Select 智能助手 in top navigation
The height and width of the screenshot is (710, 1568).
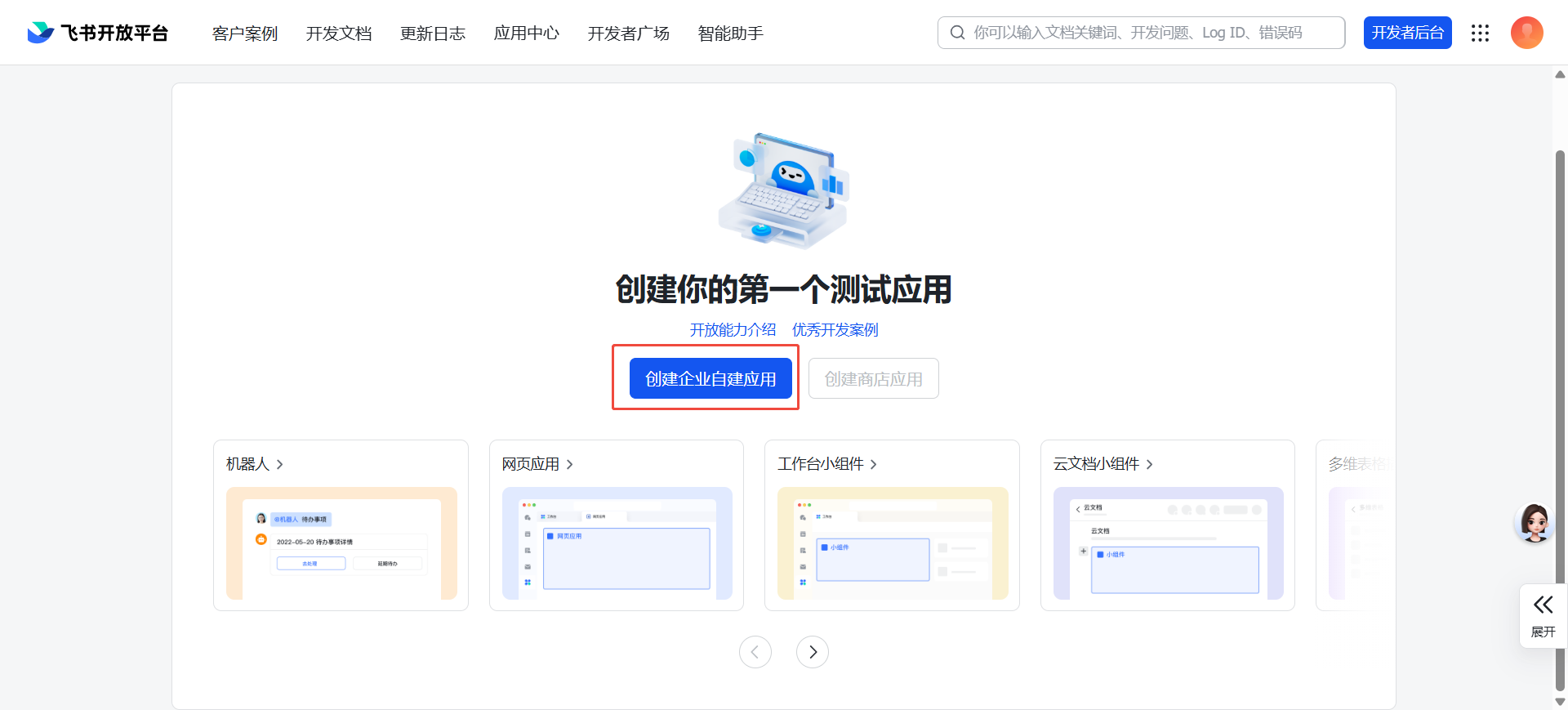coord(730,33)
